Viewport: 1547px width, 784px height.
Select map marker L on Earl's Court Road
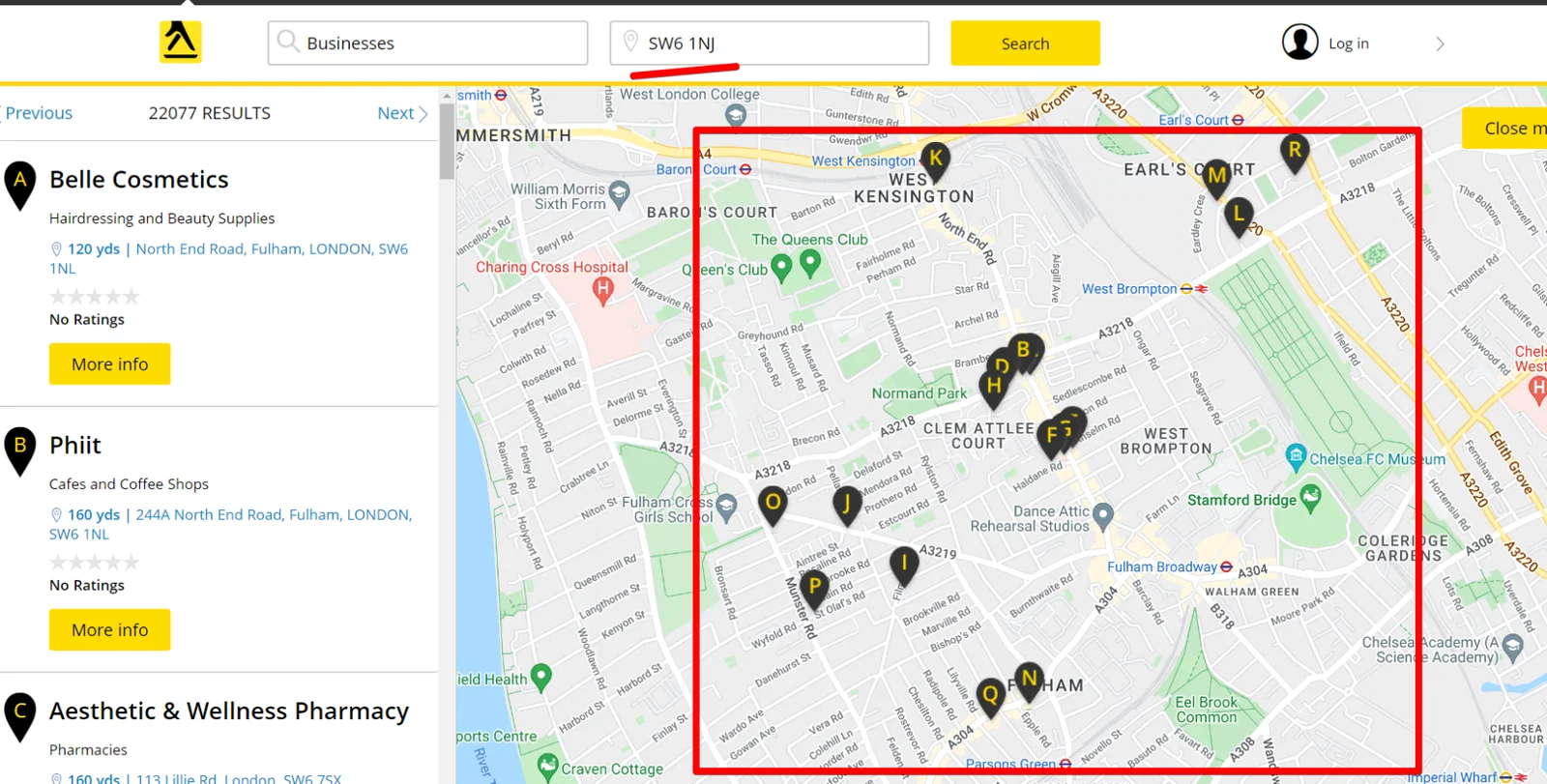coord(1239,218)
